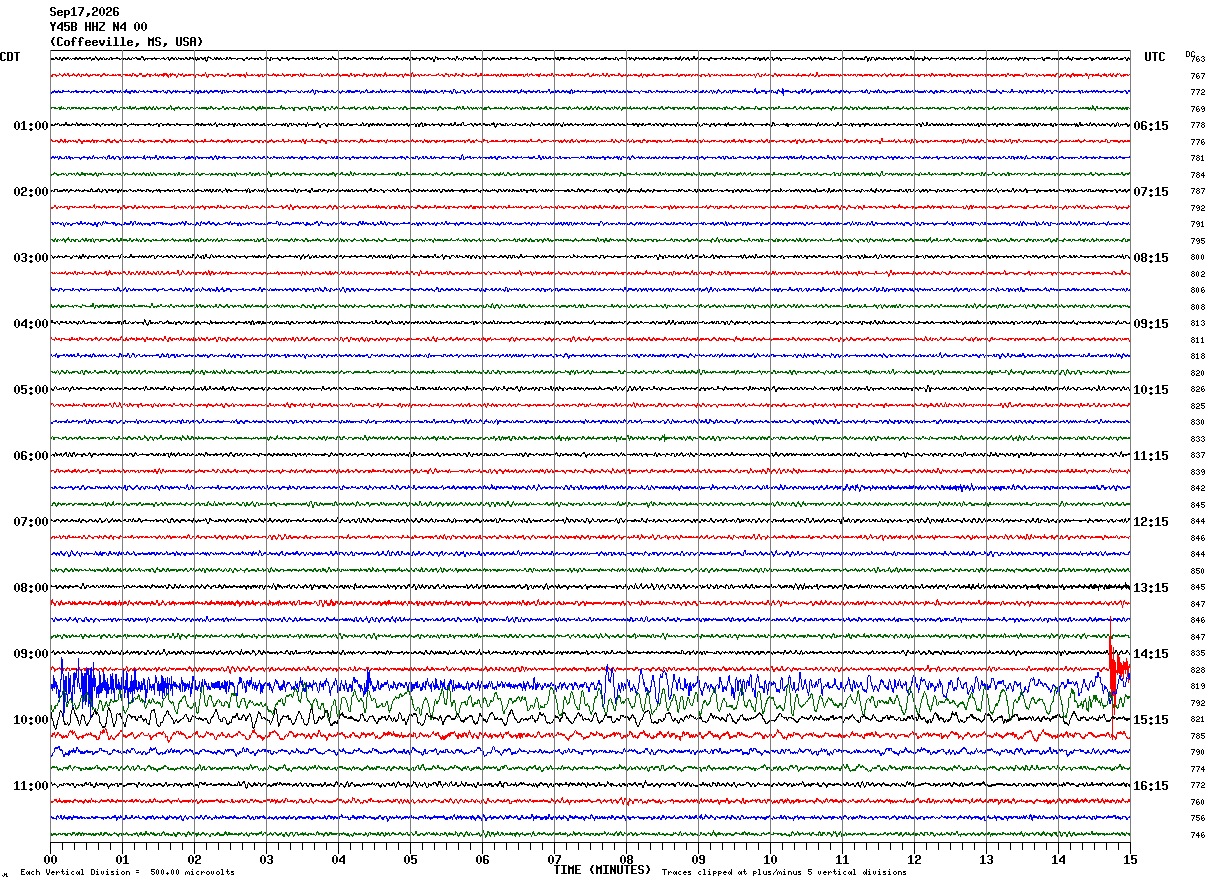Click the UTC timezone label
The width and height of the screenshot is (1210, 886).
1155,57
